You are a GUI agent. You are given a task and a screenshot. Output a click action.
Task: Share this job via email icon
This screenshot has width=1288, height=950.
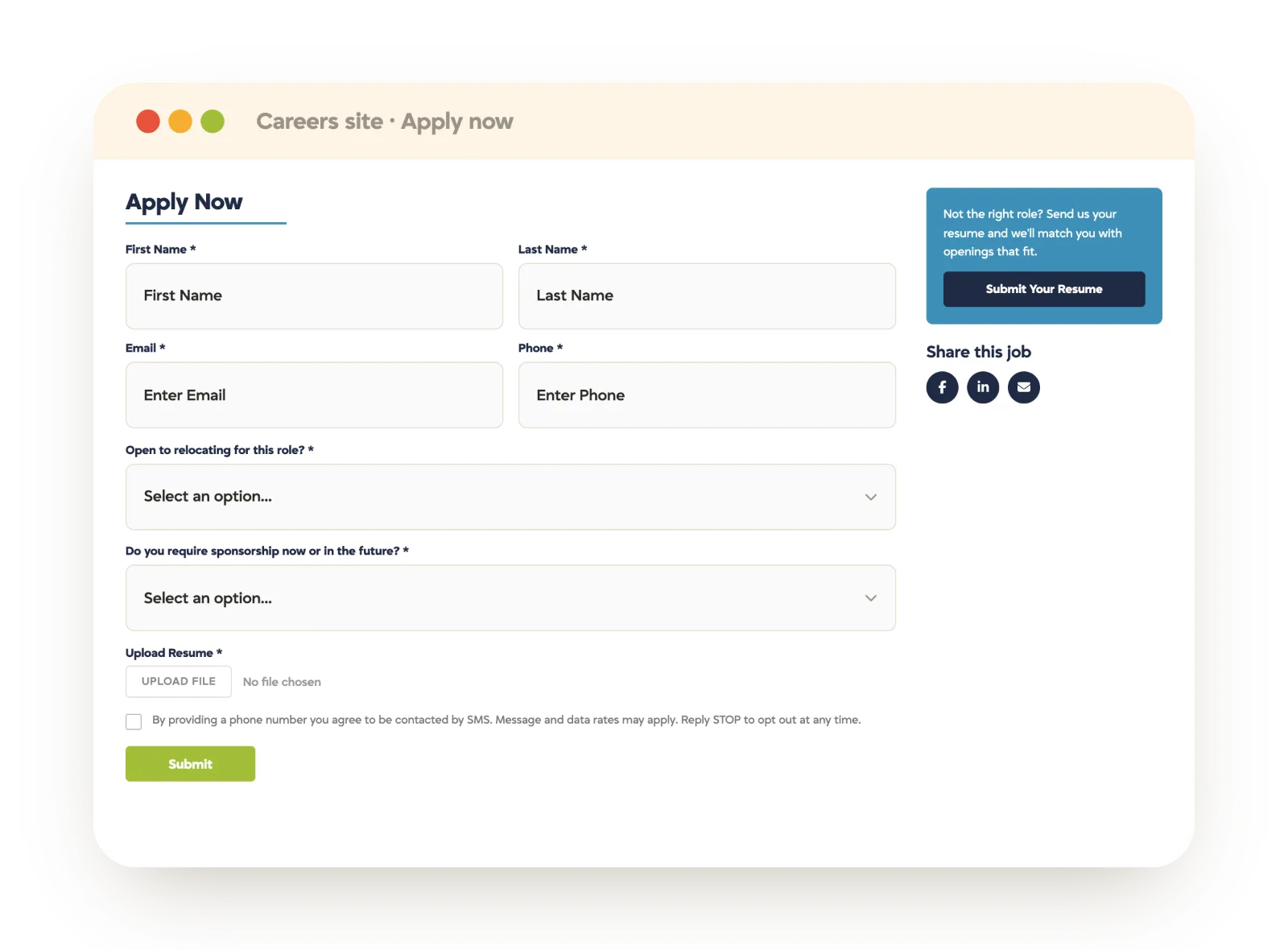click(x=1024, y=387)
